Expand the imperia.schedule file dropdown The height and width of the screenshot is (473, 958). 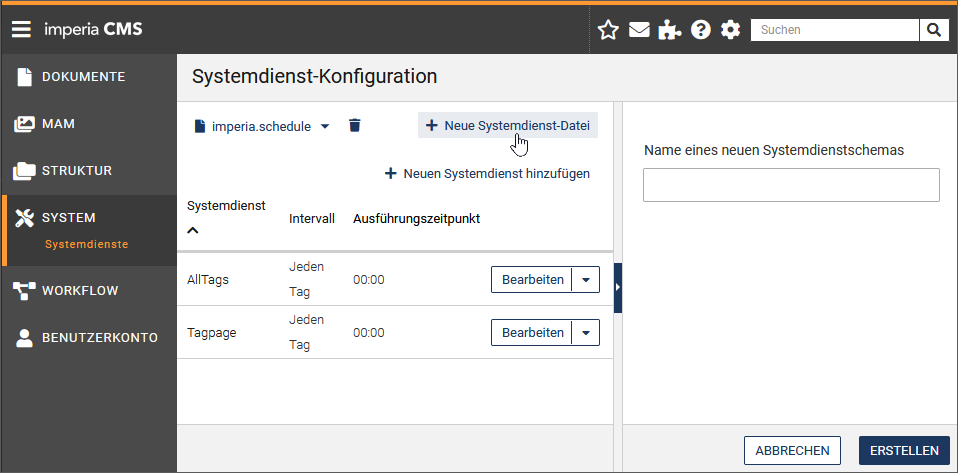coord(326,126)
